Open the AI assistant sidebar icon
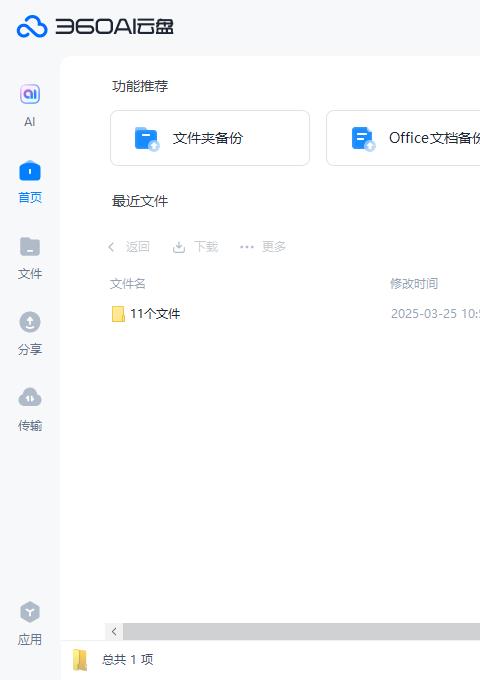 click(30, 94)
